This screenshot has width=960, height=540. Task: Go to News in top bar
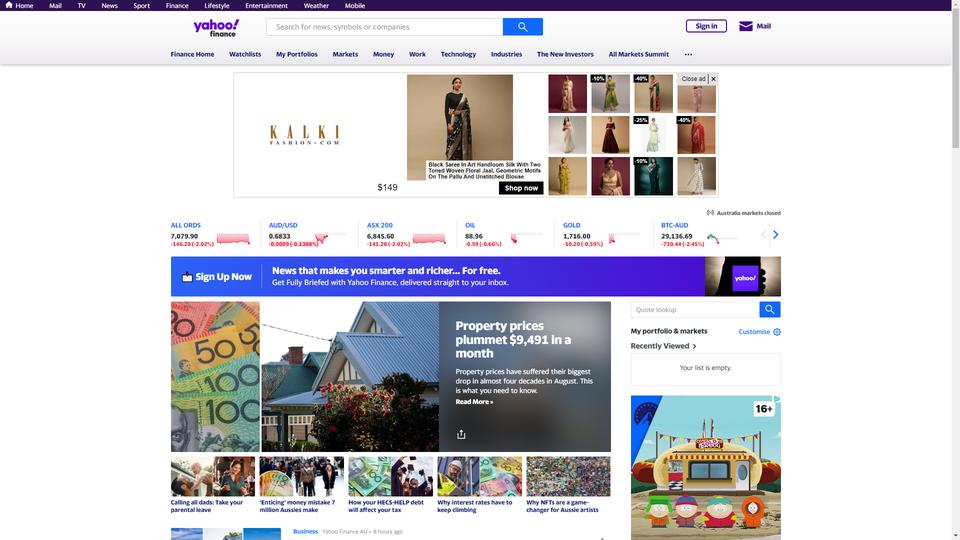point(110,6)
